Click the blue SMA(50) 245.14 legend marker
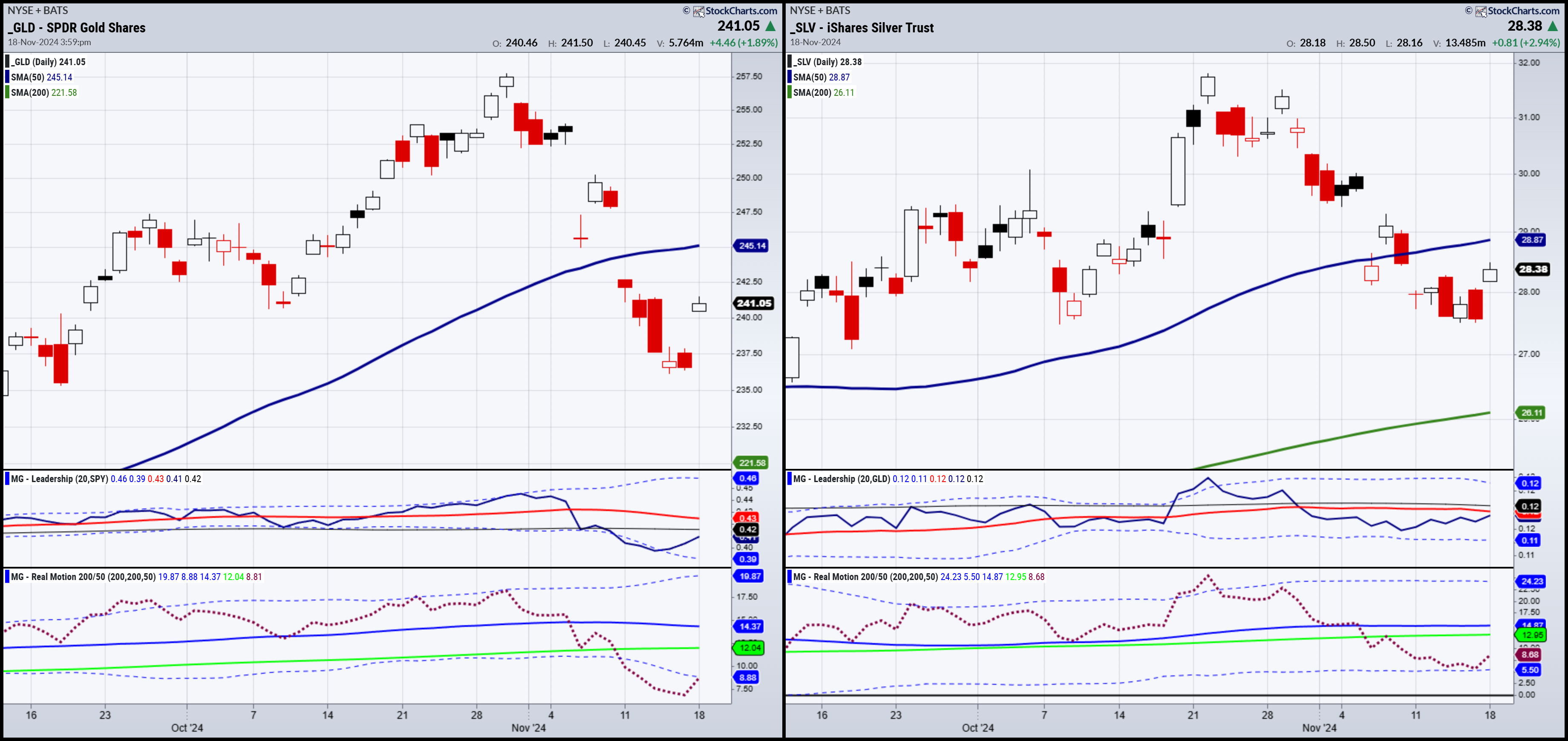 point(7,77)
